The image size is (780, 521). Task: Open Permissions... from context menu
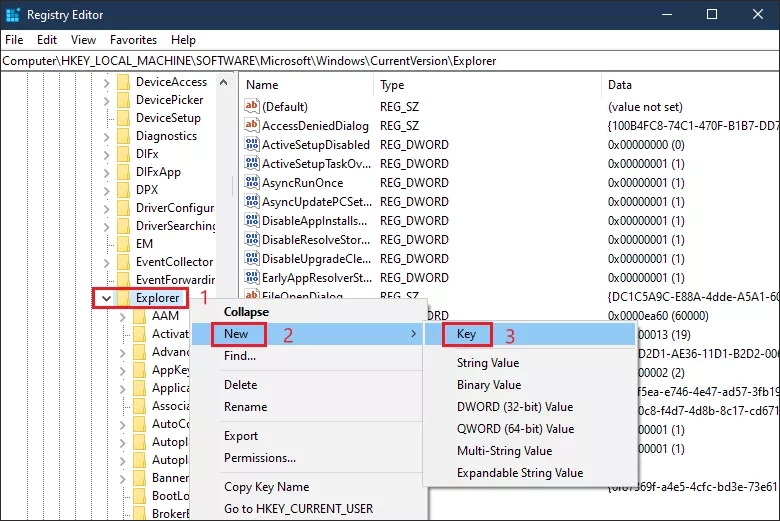coord(308,458)
